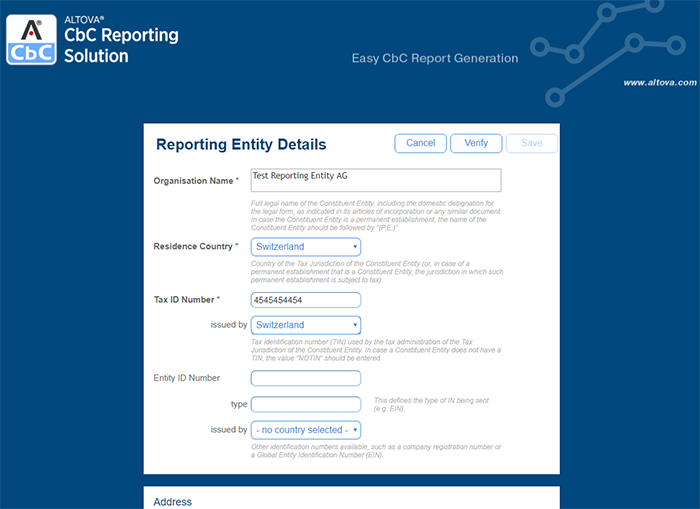Click the Altova CbC logo icon
Screen dimensions: 700x509
pyautogui.click(x=31, y=40)
